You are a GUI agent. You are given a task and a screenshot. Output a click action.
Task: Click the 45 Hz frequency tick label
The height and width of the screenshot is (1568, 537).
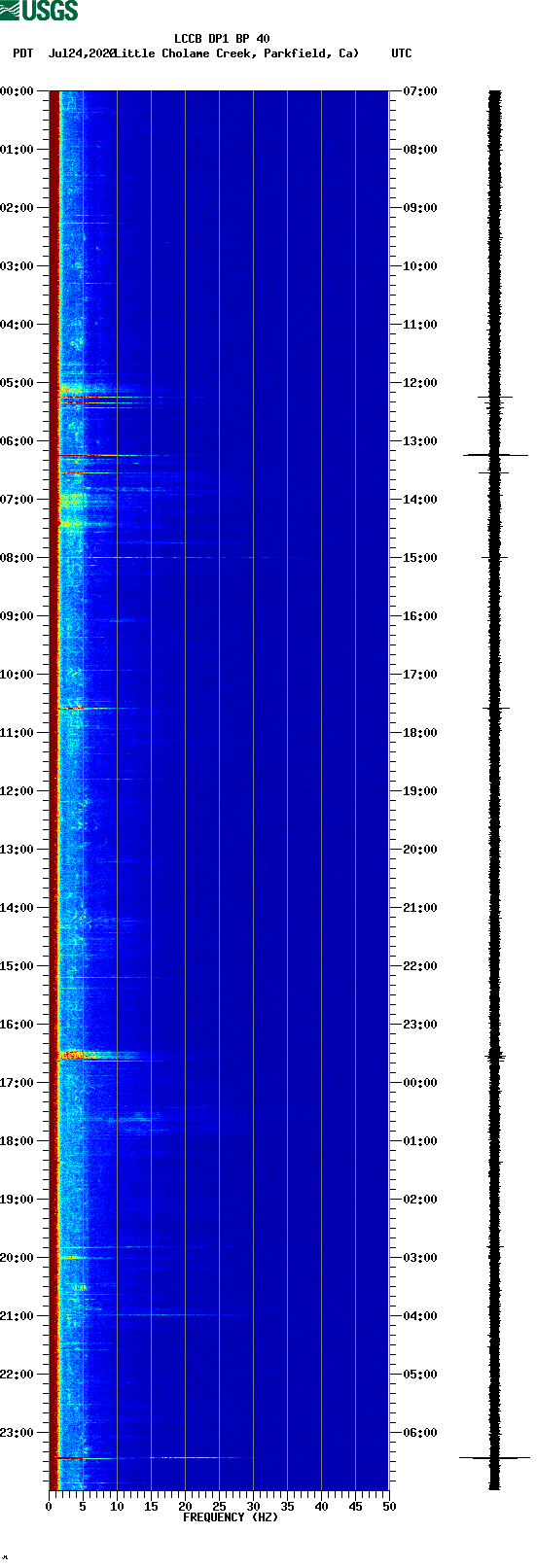coord(355,1507)
